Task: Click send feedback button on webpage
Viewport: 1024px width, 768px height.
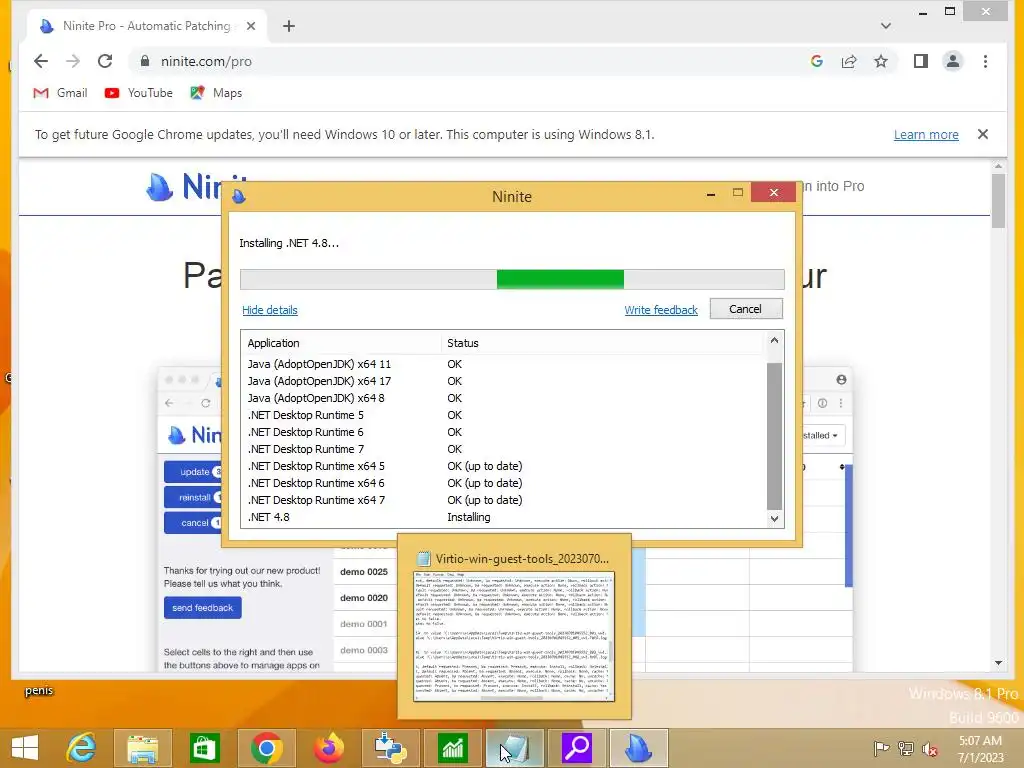Action: coord(202,607)
